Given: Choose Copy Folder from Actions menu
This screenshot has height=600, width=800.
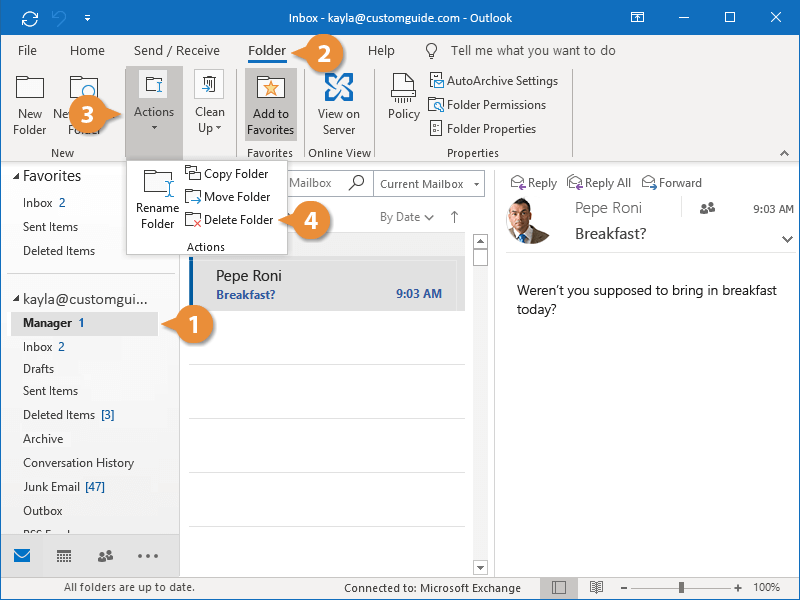Looking at the screenshot, I should click(x=227, y=174).
